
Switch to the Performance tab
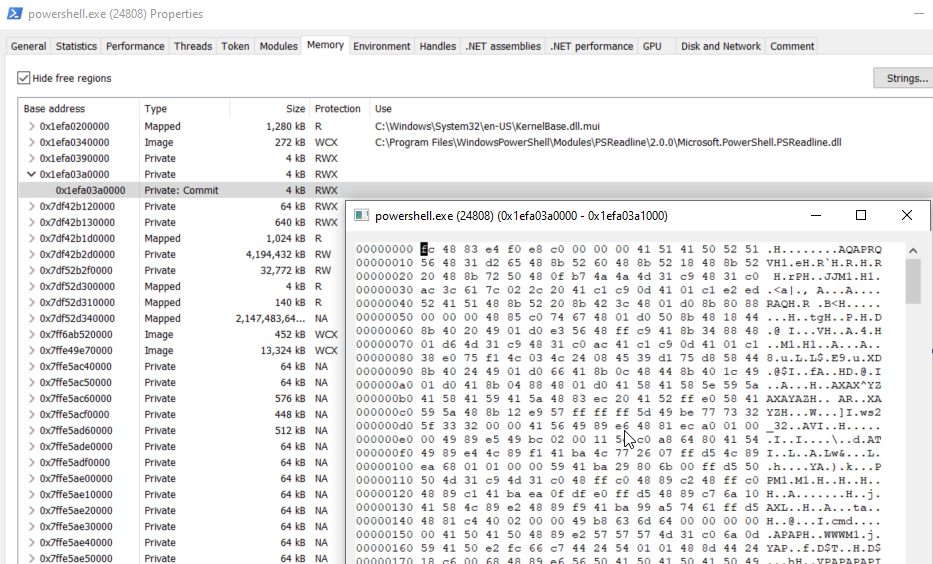tap(135, 46)
